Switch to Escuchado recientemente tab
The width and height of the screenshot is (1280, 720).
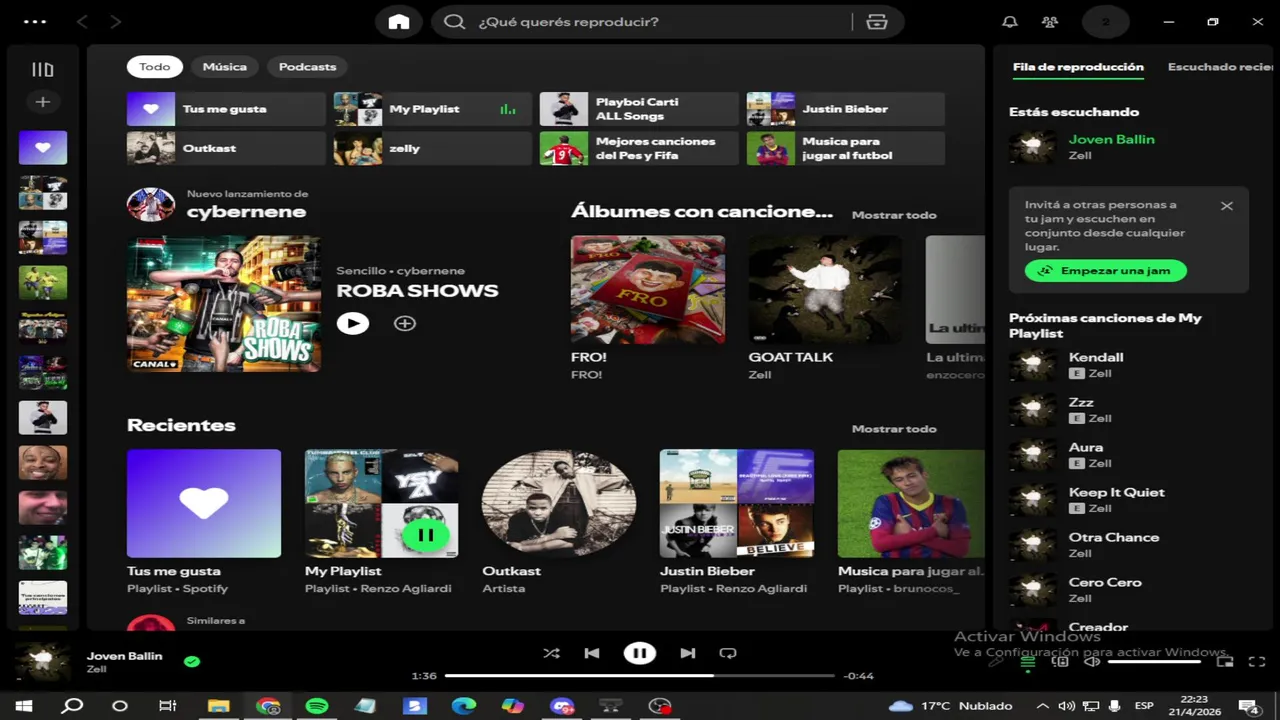tap(1221, 67)
